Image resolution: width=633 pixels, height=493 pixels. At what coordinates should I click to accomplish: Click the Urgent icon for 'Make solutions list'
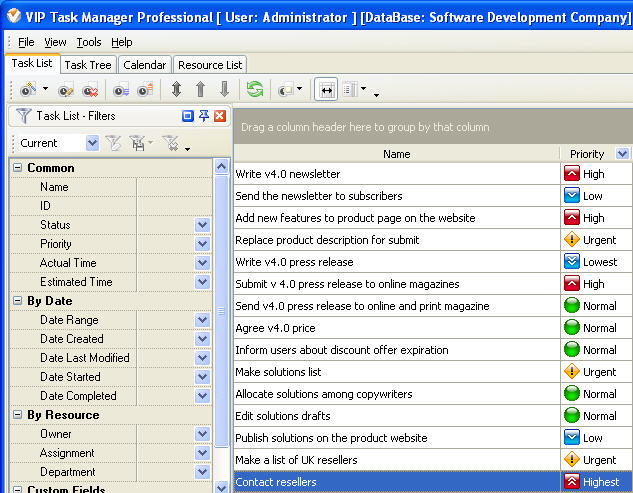tap(572, 371)
